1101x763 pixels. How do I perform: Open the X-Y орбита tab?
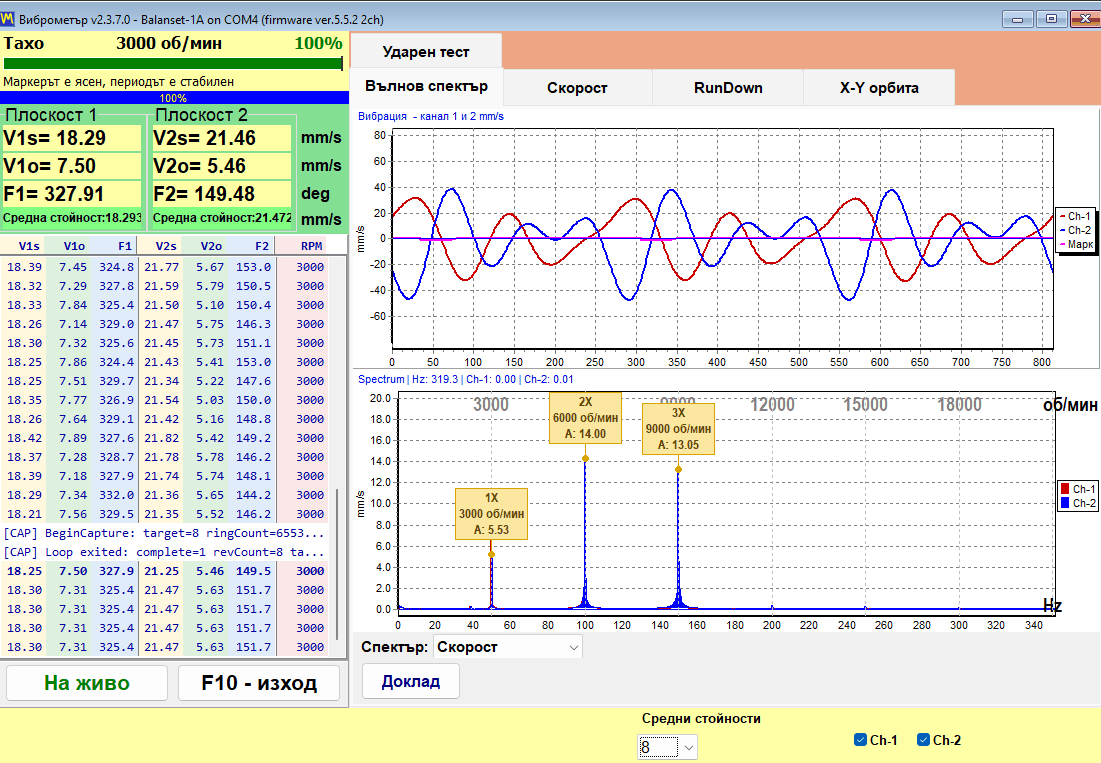[879, 88]
